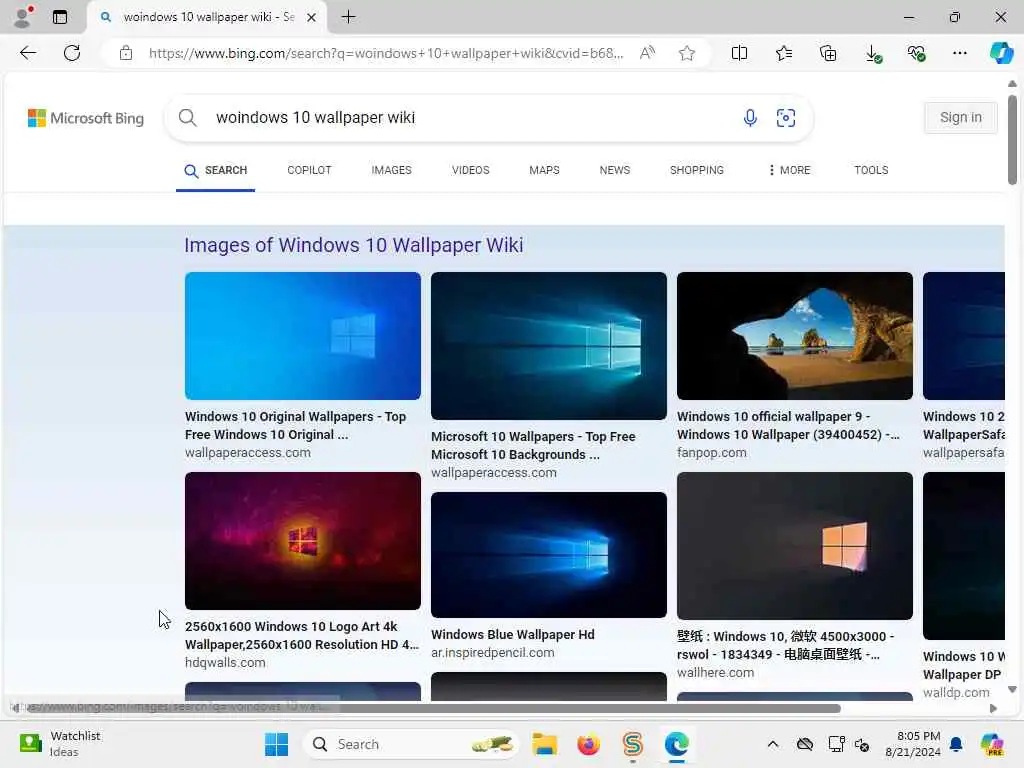Viewport: 1024px width, 768px height.
Task: Open a new browser tab
Action: 349,17
